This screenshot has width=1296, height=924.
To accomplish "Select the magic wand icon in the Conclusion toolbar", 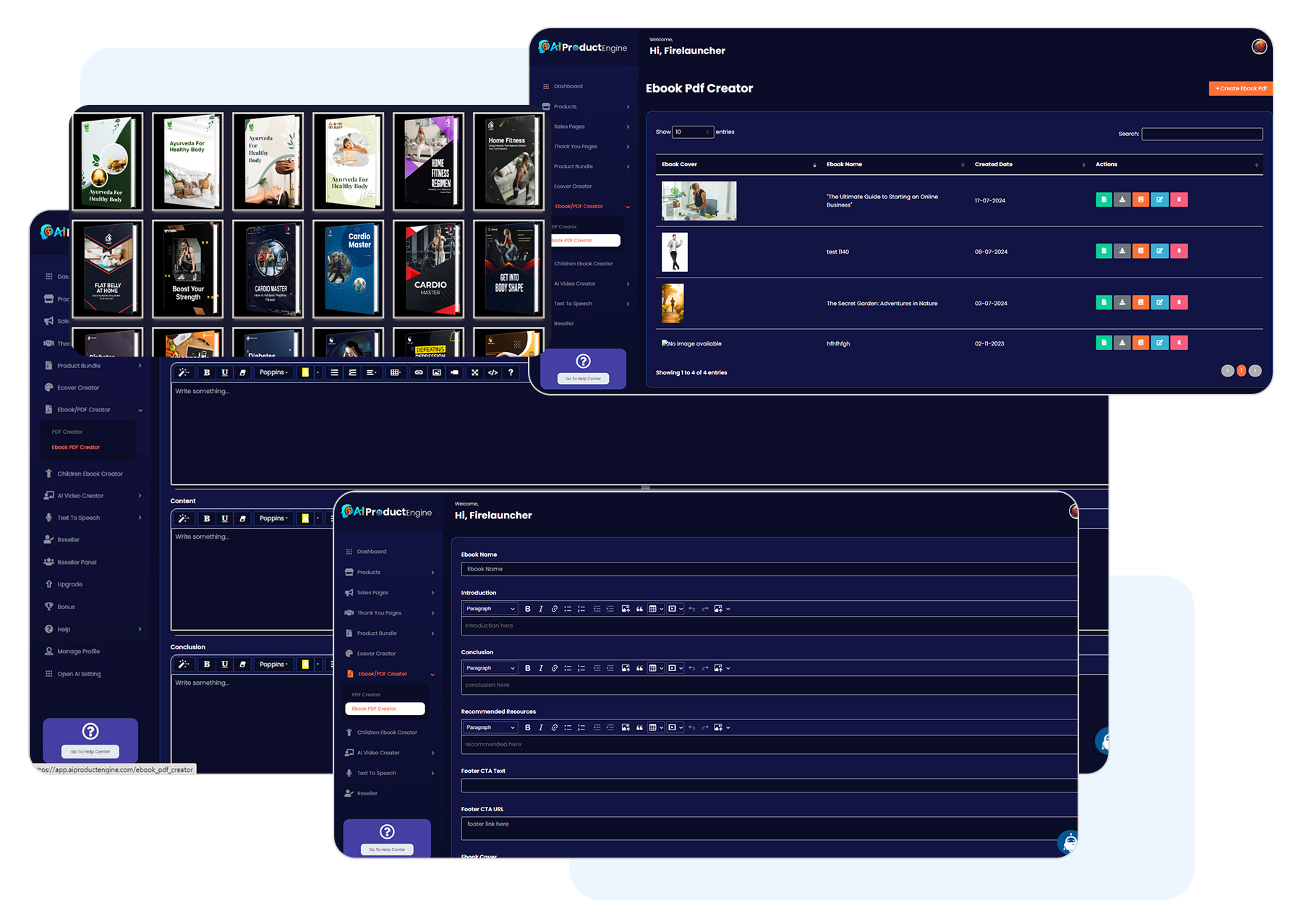I will point(184,664).
